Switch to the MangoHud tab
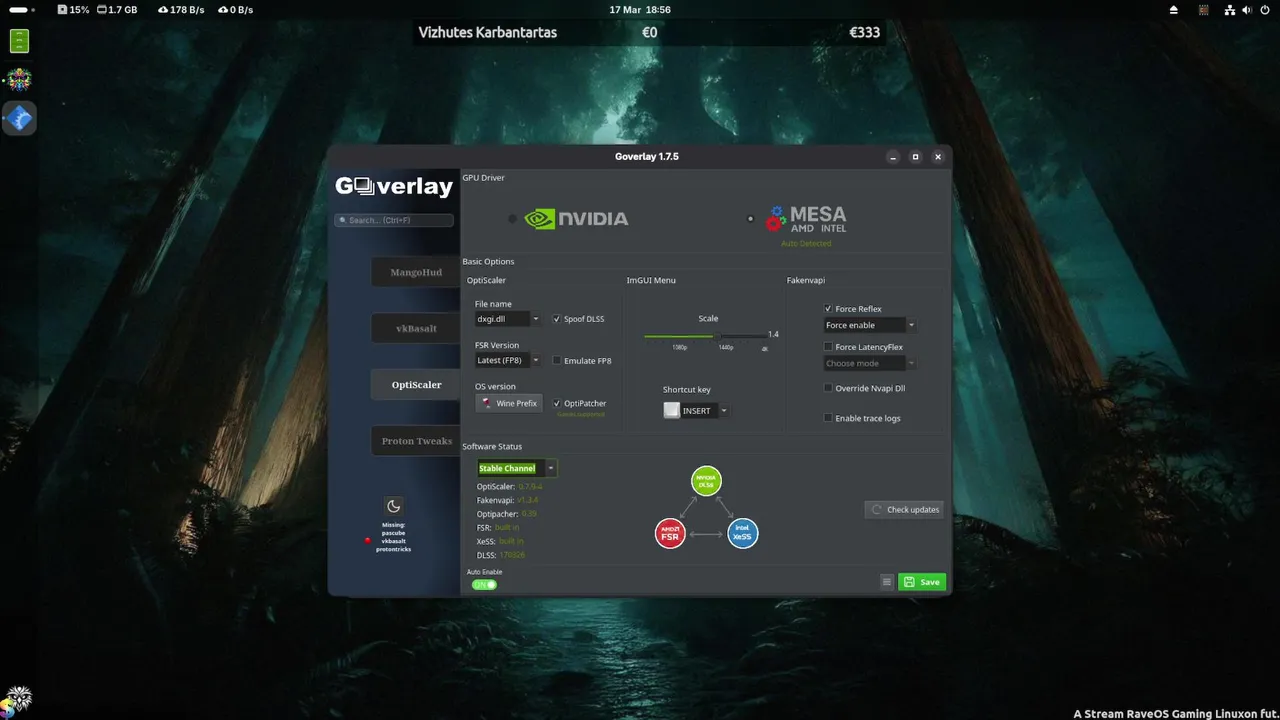 416,272
